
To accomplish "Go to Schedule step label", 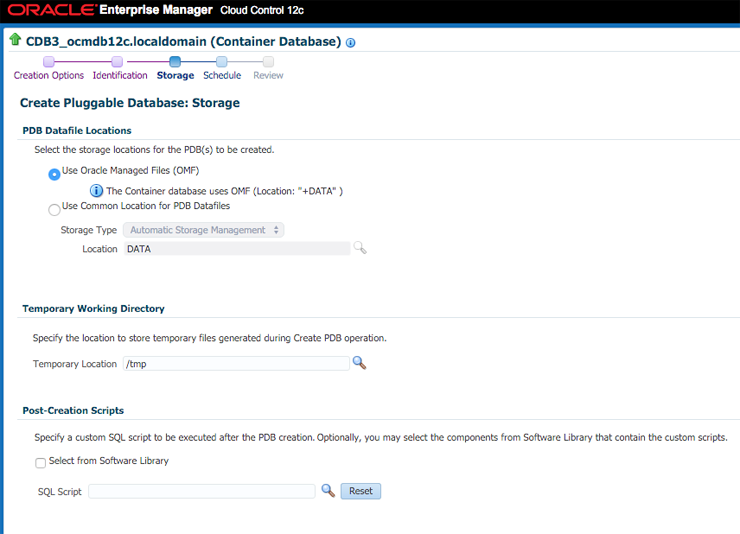I will pyautogui.click(x=222, y=75).
